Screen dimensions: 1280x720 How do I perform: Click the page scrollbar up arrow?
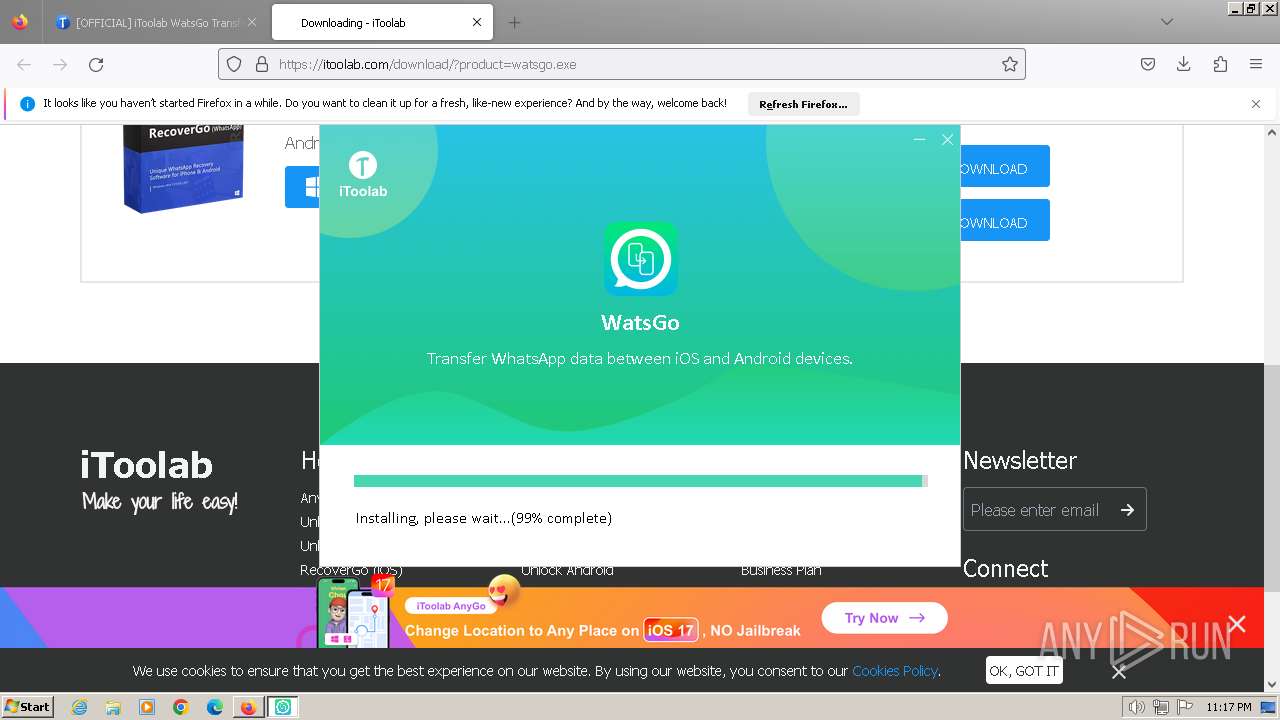1272,132
